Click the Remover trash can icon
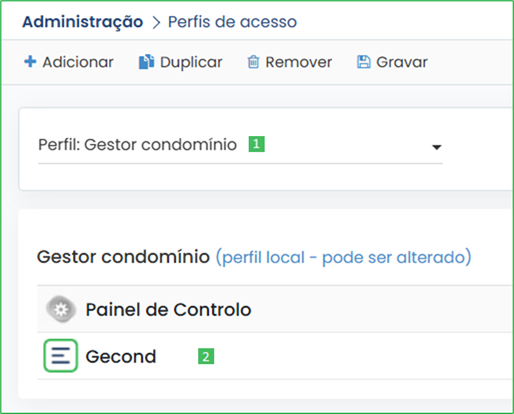The height and width of the screenshot is (414, 514). tap(253, 62)
